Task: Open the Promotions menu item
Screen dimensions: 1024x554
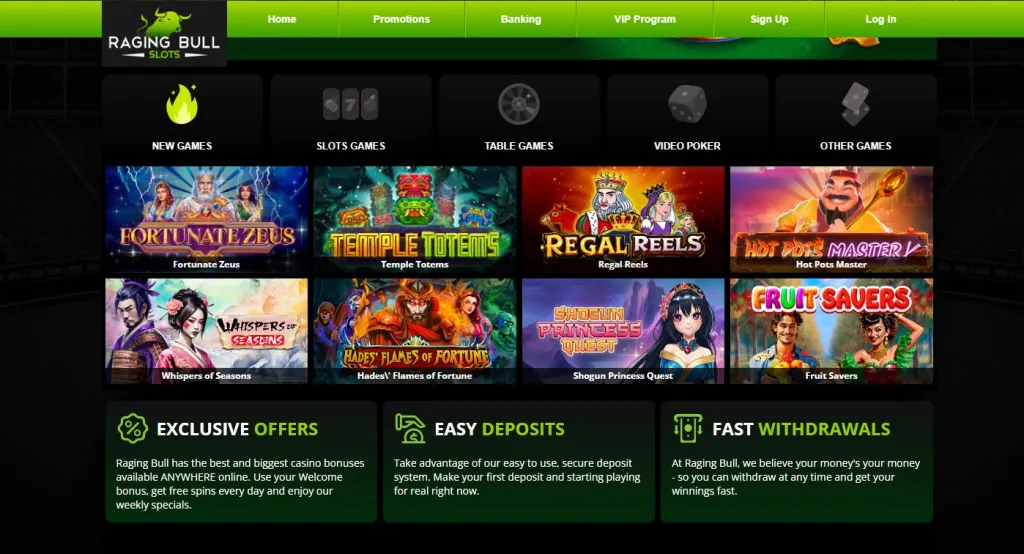Action: [401, 19]
